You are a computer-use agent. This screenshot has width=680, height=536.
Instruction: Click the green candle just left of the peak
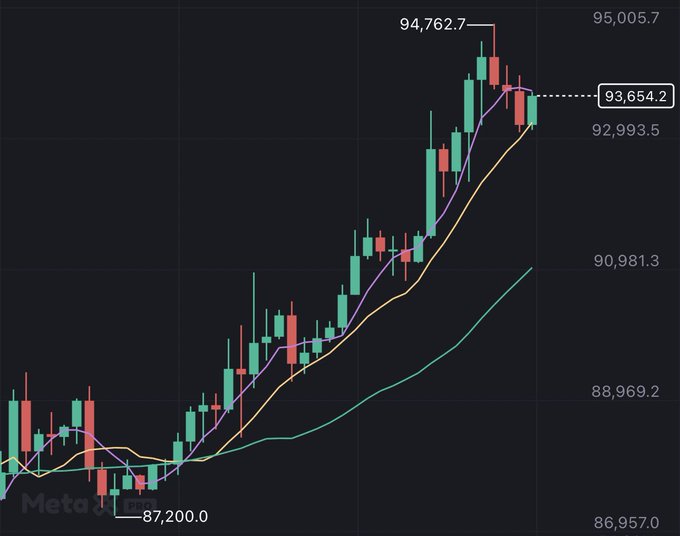481,69
